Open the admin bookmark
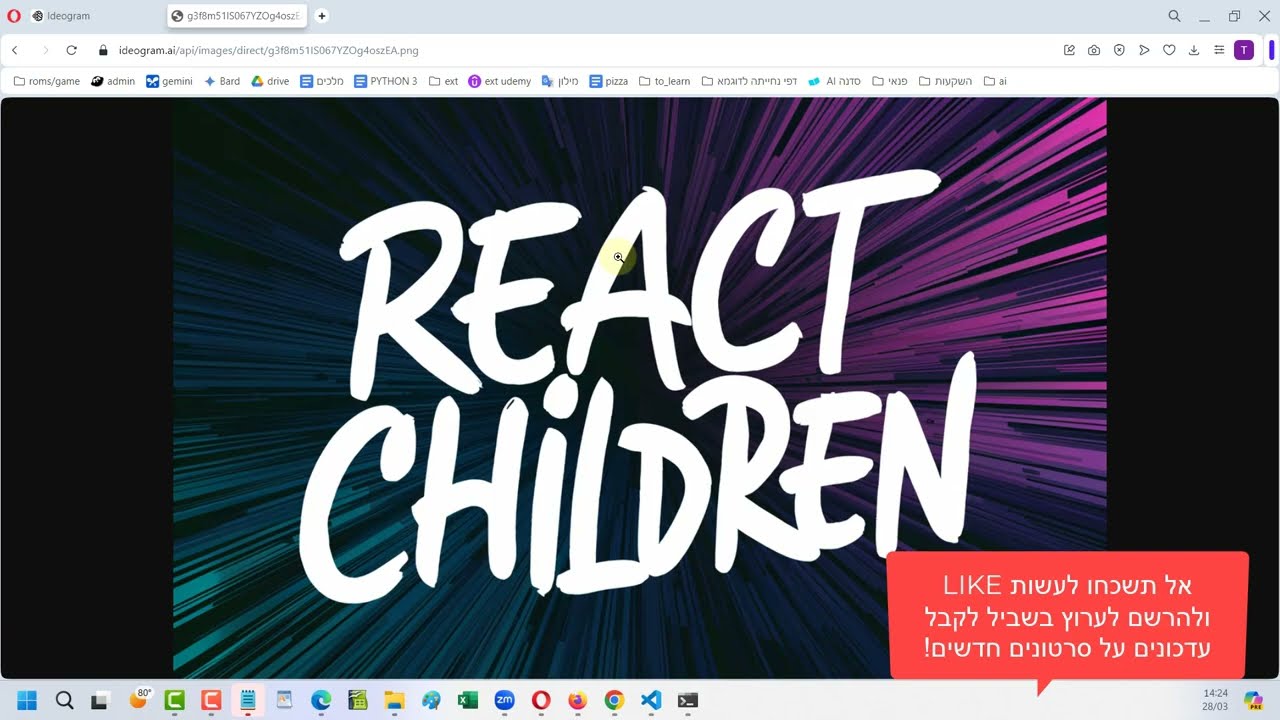The image size is (1280, 720). 113,81
